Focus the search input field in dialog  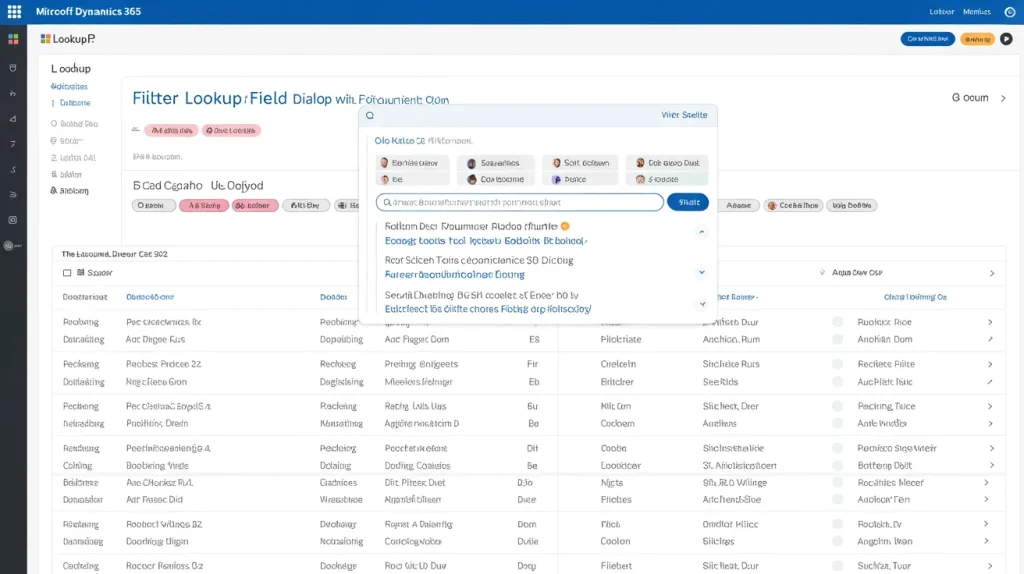[520, 202]
